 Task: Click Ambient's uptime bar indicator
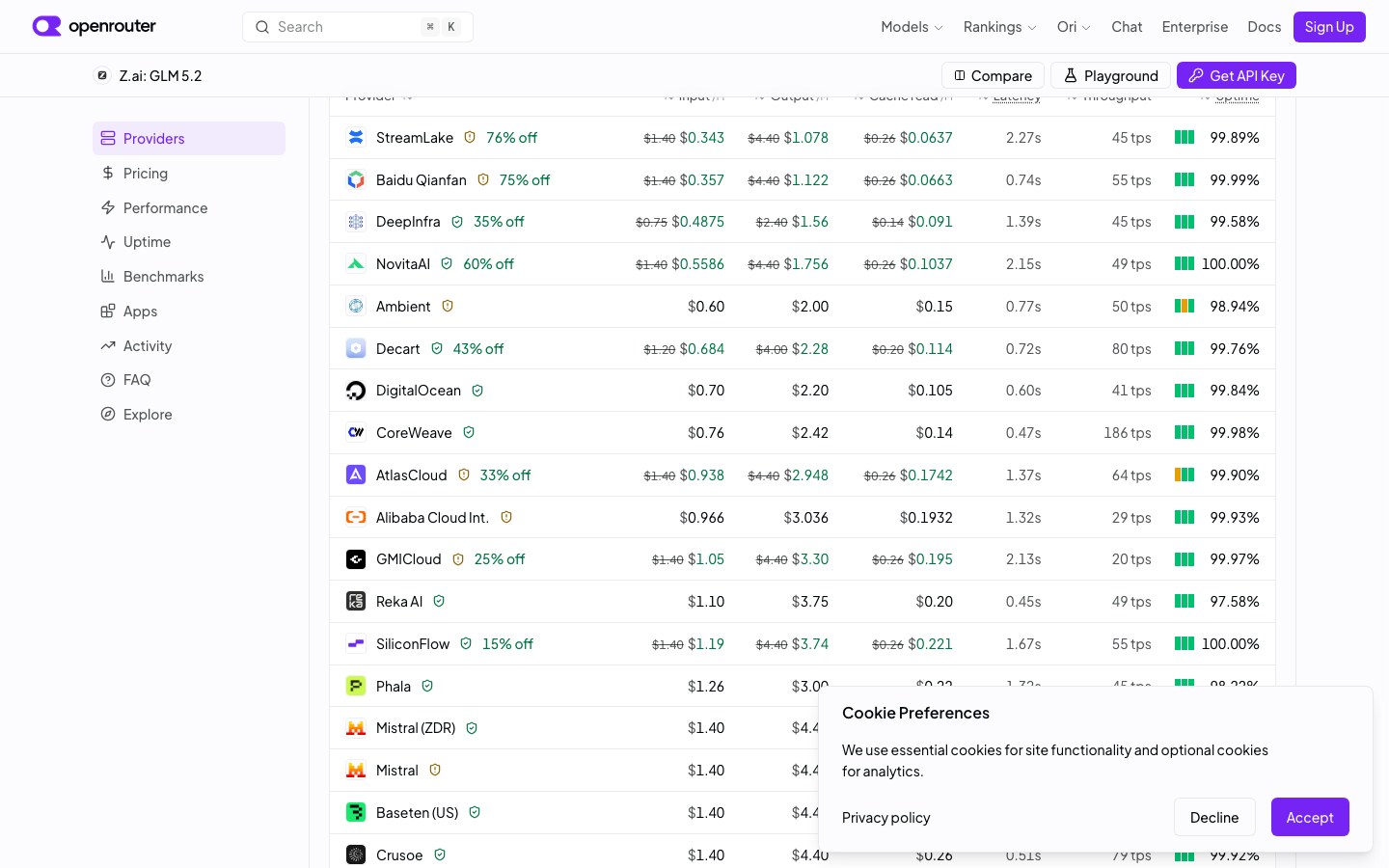1185,306
